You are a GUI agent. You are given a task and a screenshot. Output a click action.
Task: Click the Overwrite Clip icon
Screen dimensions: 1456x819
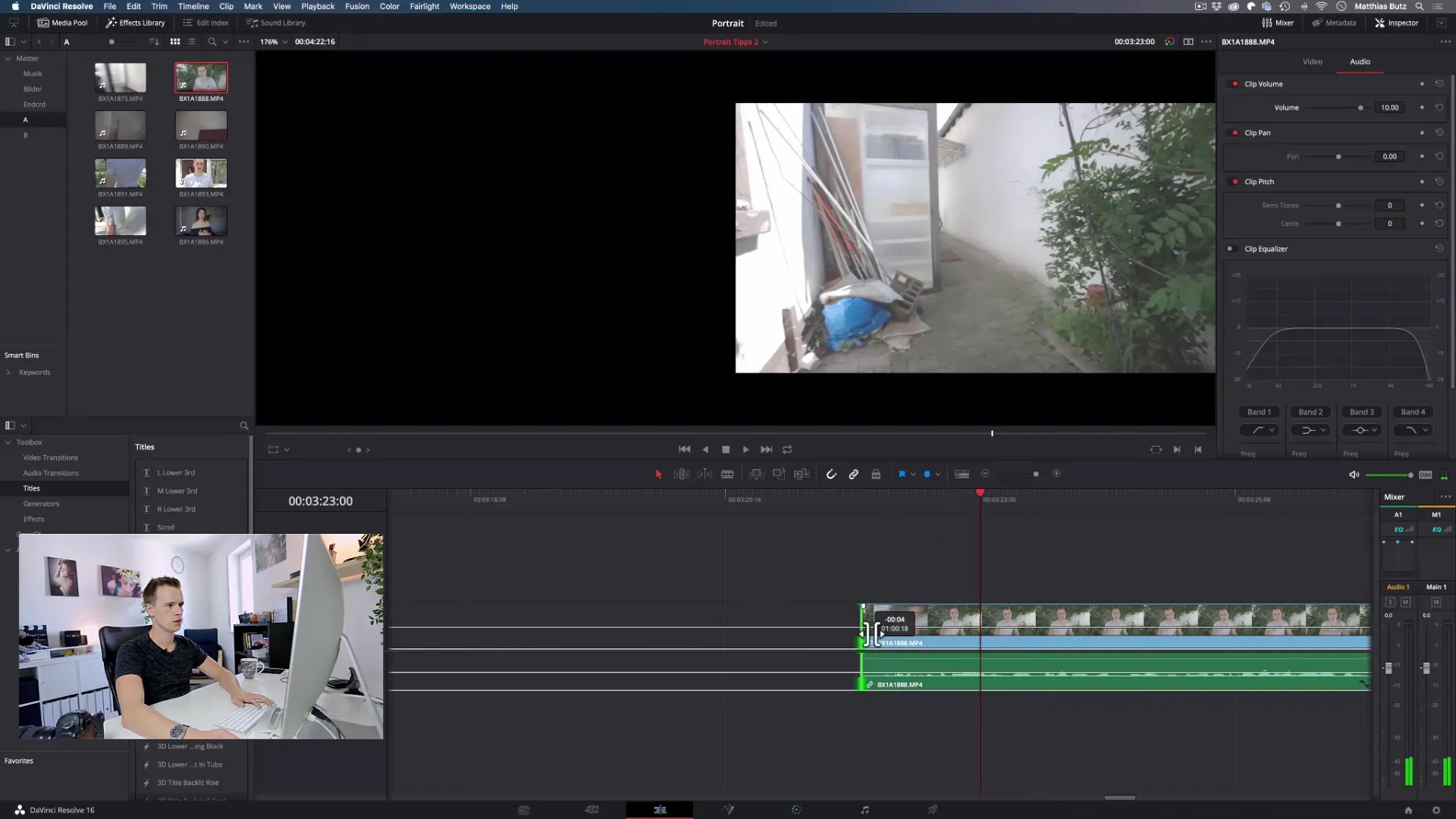coord(779,474)
